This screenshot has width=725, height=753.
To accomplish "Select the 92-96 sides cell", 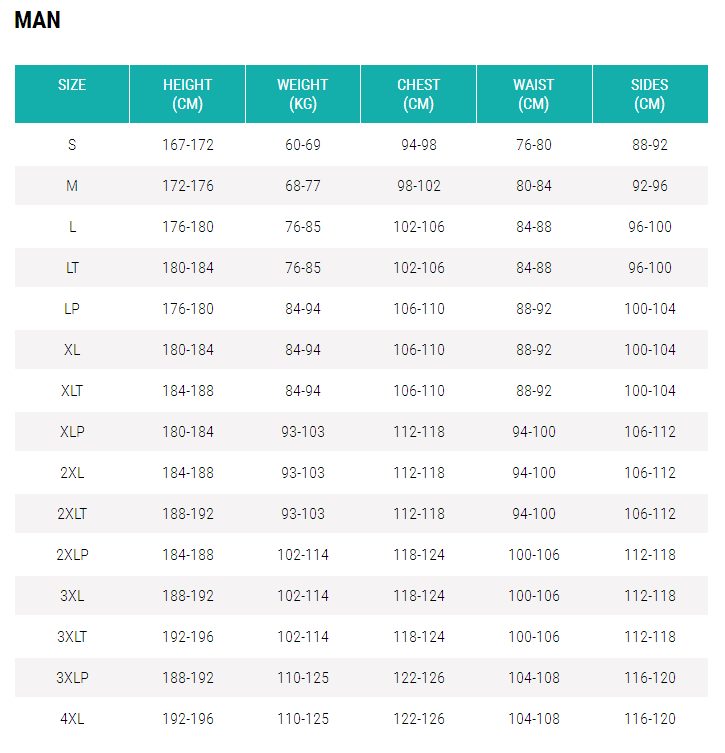I will click(x=650, y=186).
